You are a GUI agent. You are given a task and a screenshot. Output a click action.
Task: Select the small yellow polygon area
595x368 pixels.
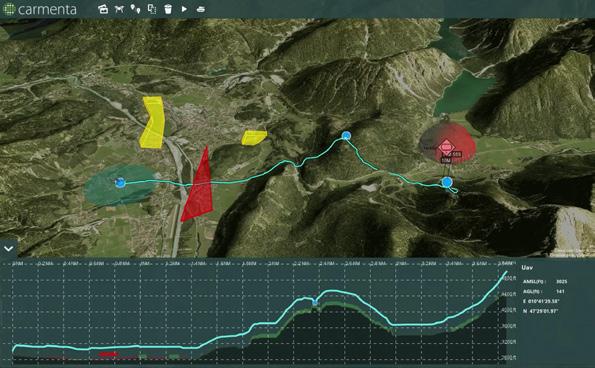[253, 138]
